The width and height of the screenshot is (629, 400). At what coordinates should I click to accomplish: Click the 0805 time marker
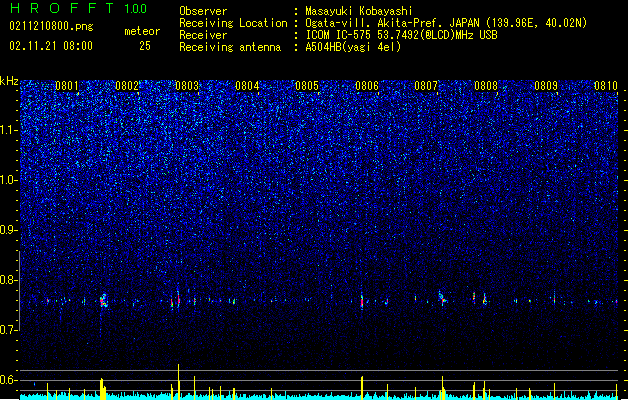point(307,86)
